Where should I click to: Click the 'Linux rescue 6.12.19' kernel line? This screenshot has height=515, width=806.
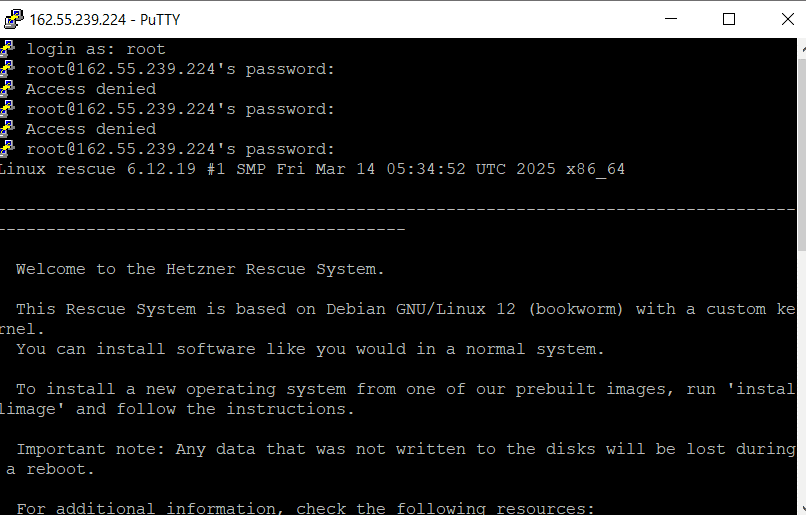pyautogui.click(x=312, y=169)
